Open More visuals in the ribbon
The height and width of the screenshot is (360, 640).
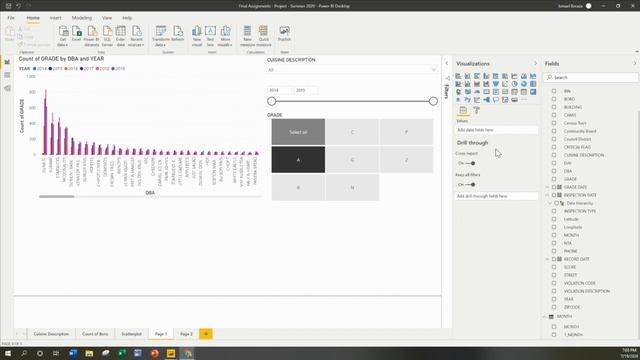point(225,35)
